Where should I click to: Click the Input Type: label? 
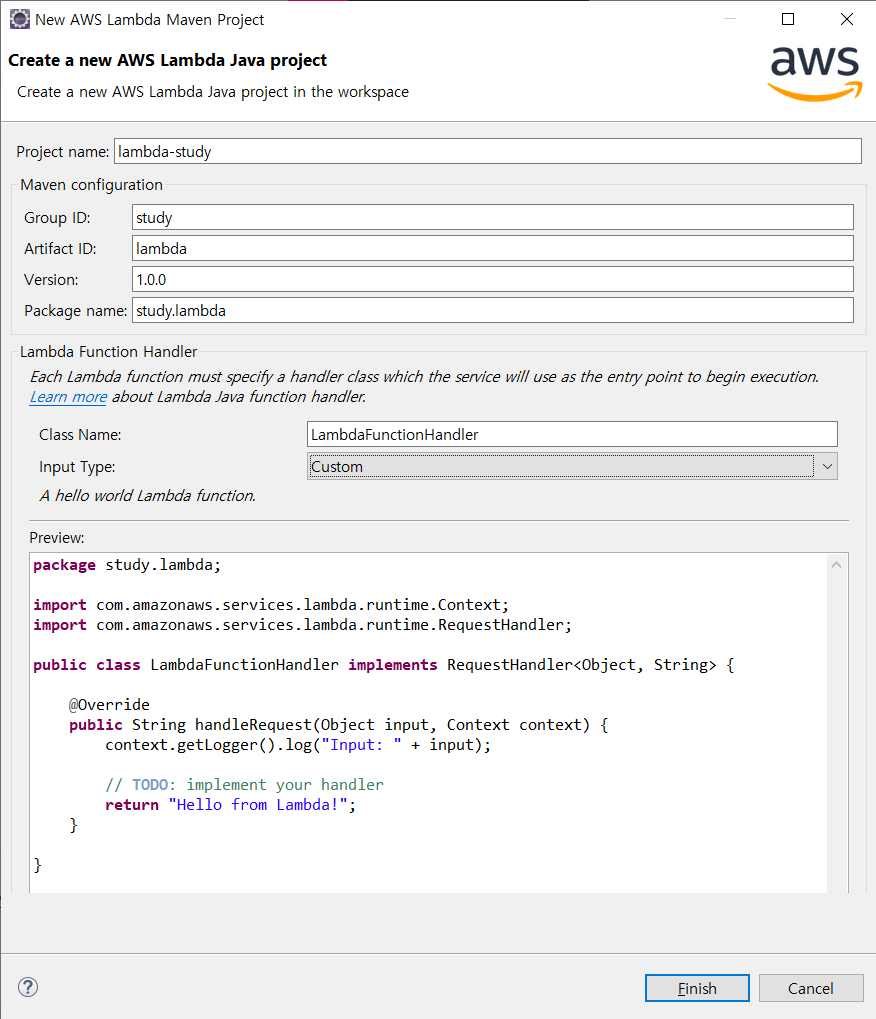tap(77, 467)
